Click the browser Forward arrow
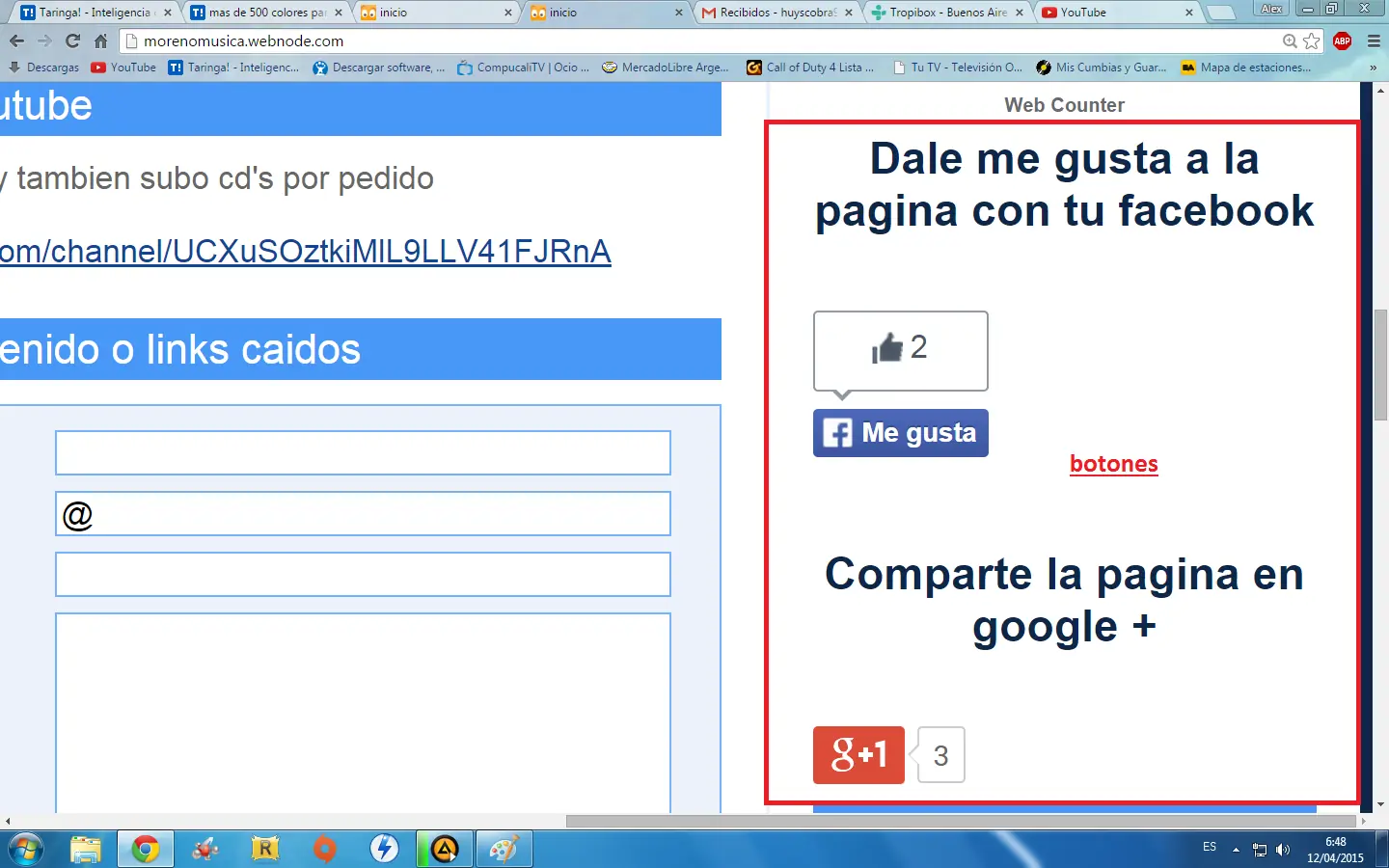This screenshot has height=868, width=1389. 44,41
